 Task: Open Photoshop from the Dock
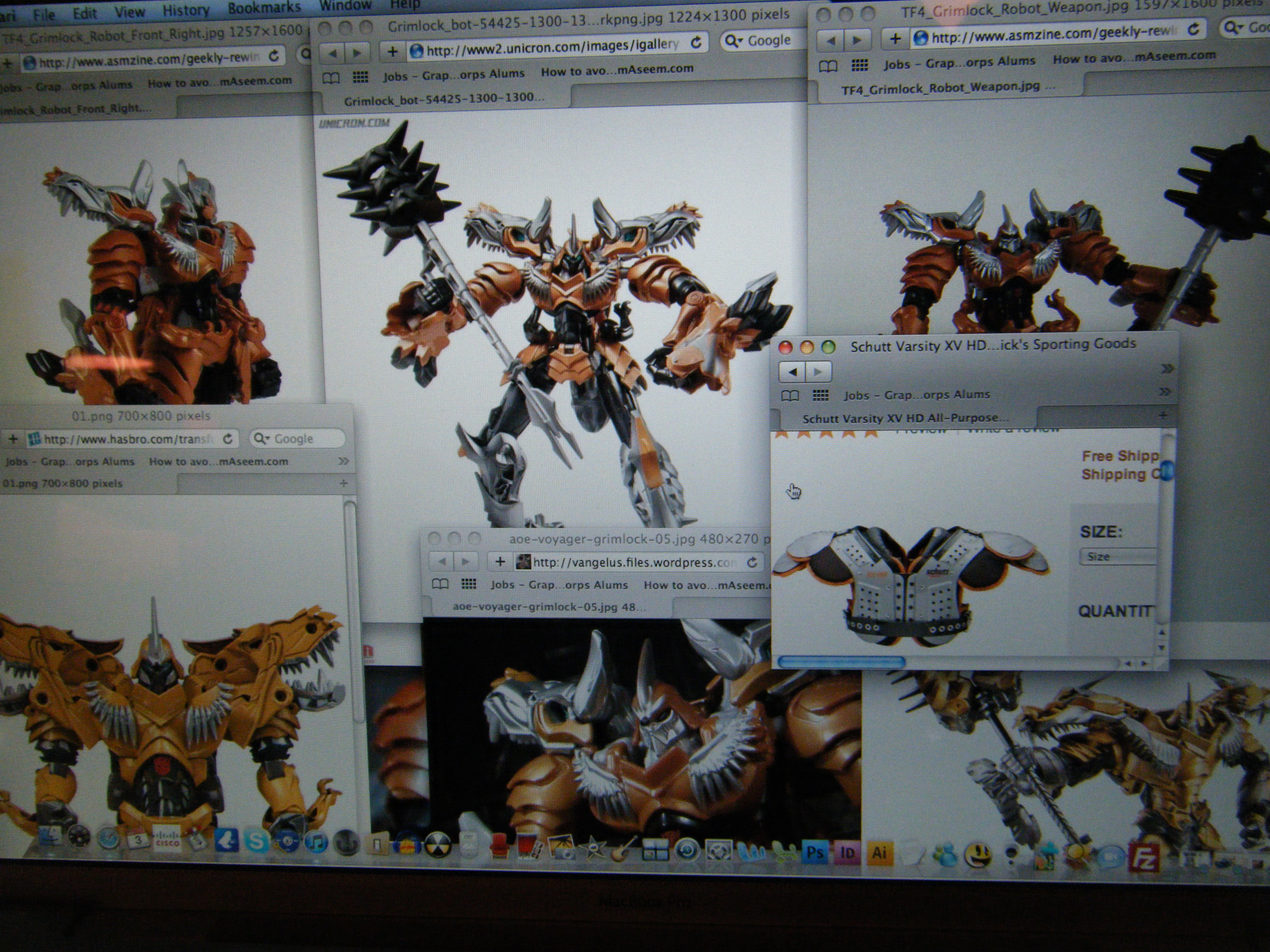coord(815,853)
